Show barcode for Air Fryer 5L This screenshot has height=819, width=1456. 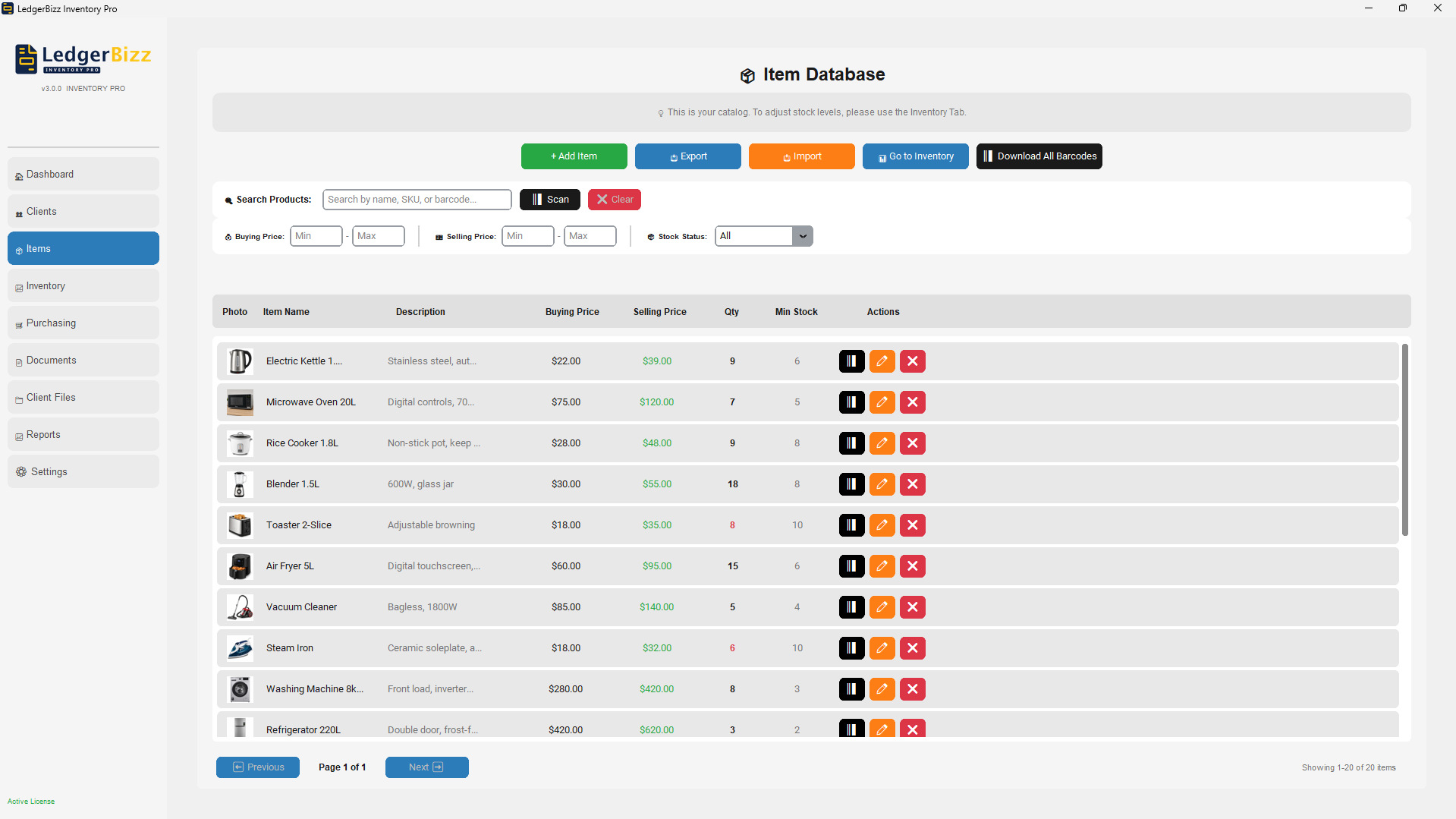851,566
